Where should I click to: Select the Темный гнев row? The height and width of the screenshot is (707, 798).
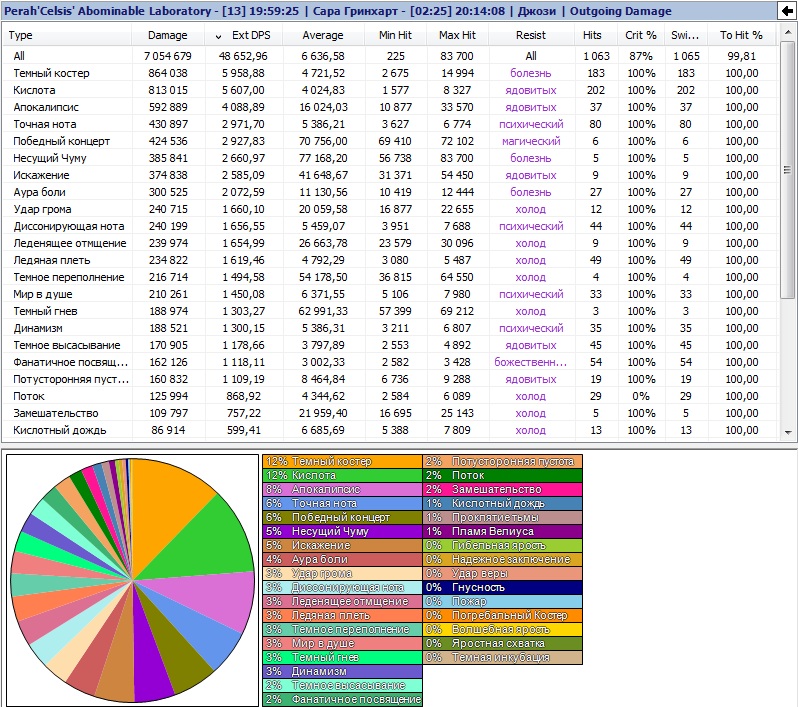(x=390, y=311)
